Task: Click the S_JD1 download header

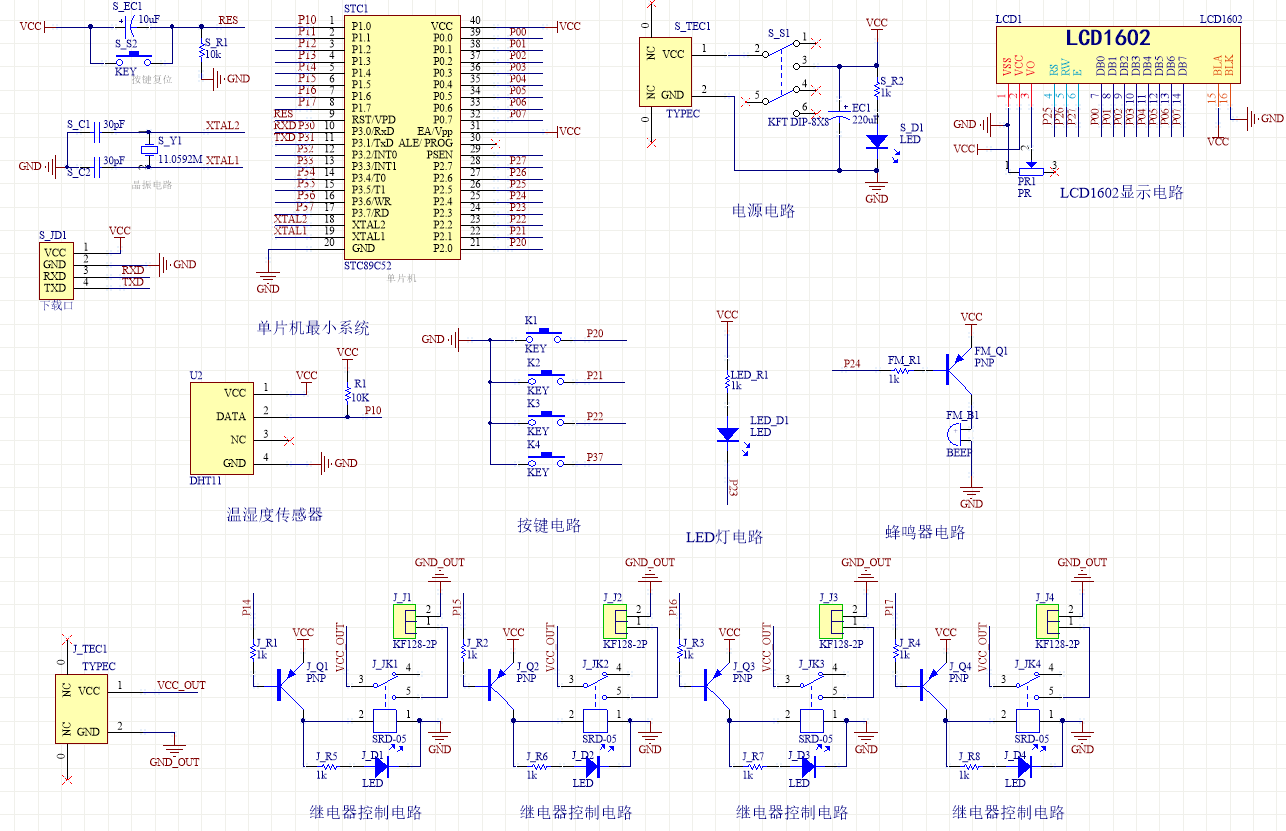Action: (55, 270)
